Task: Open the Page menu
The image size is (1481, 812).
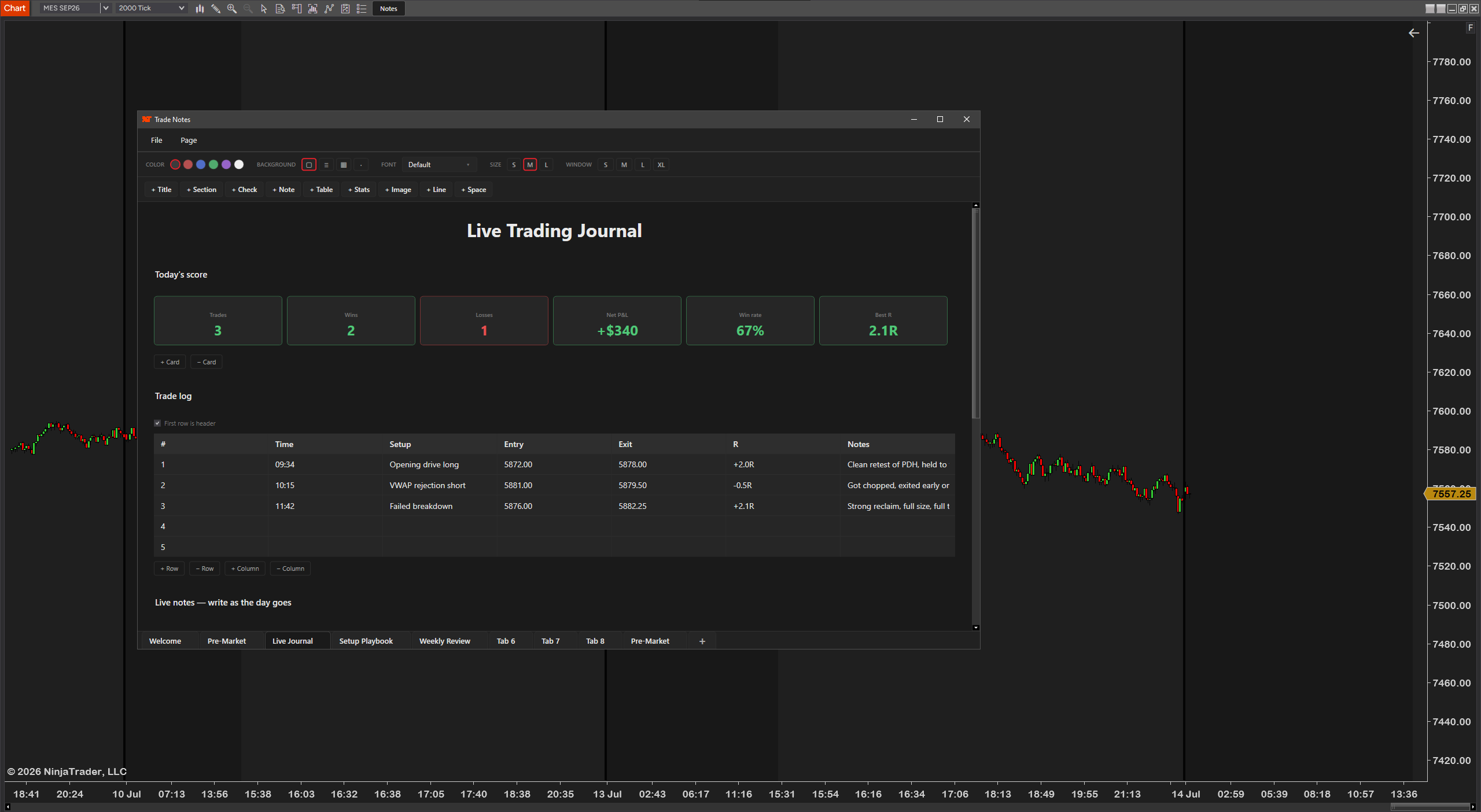Action: tap(189, 141)
